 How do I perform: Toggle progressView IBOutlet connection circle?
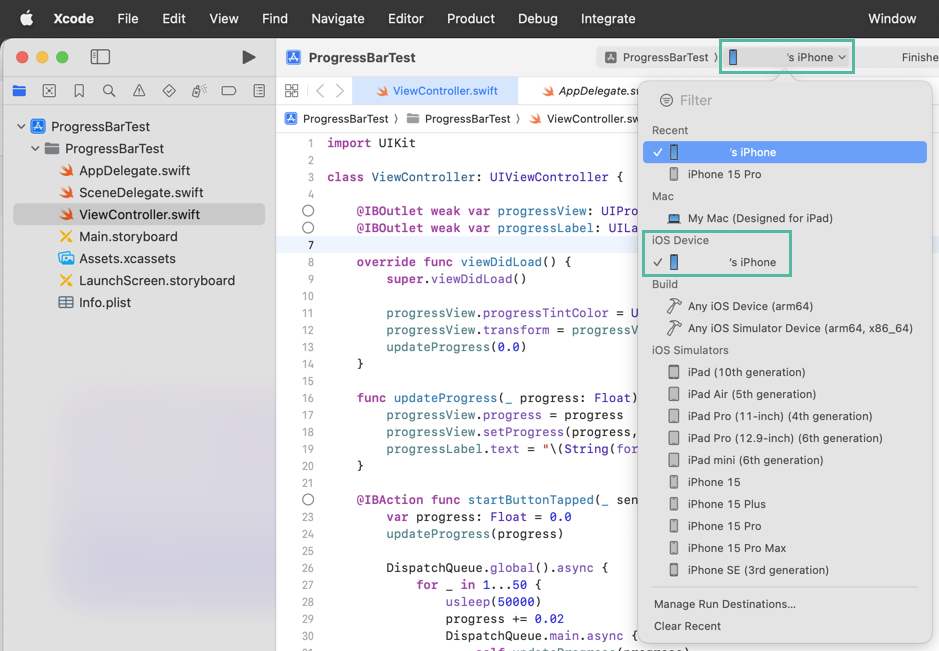click(x=308, y=211)
